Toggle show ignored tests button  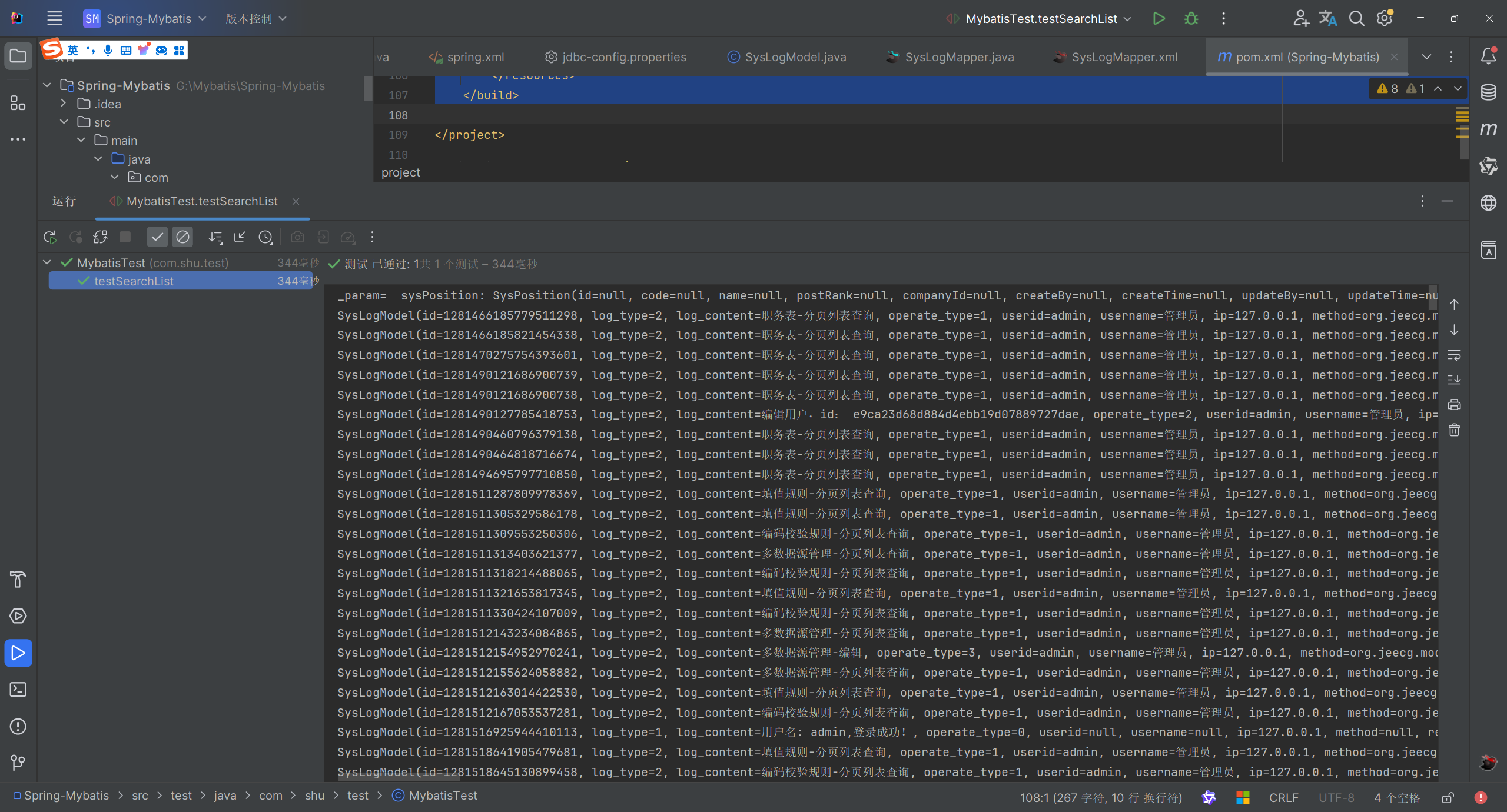(x=182, y=237)
